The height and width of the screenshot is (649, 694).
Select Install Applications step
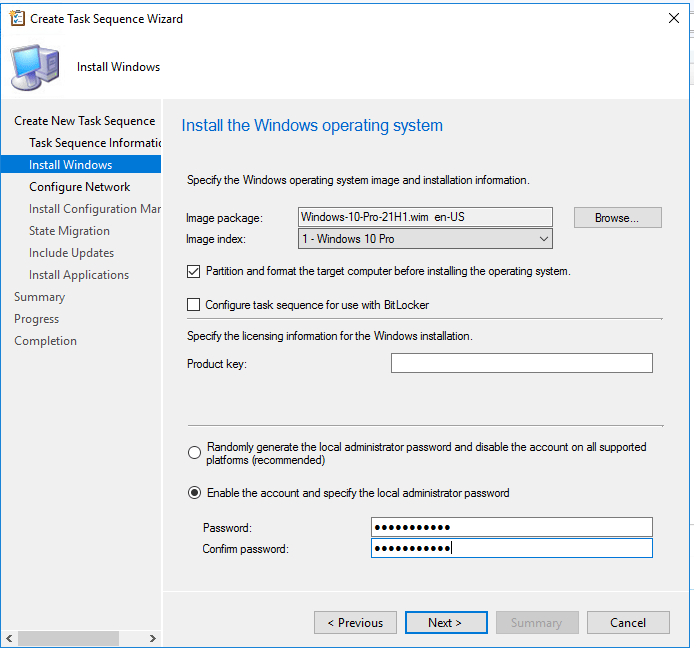point(79,275)
